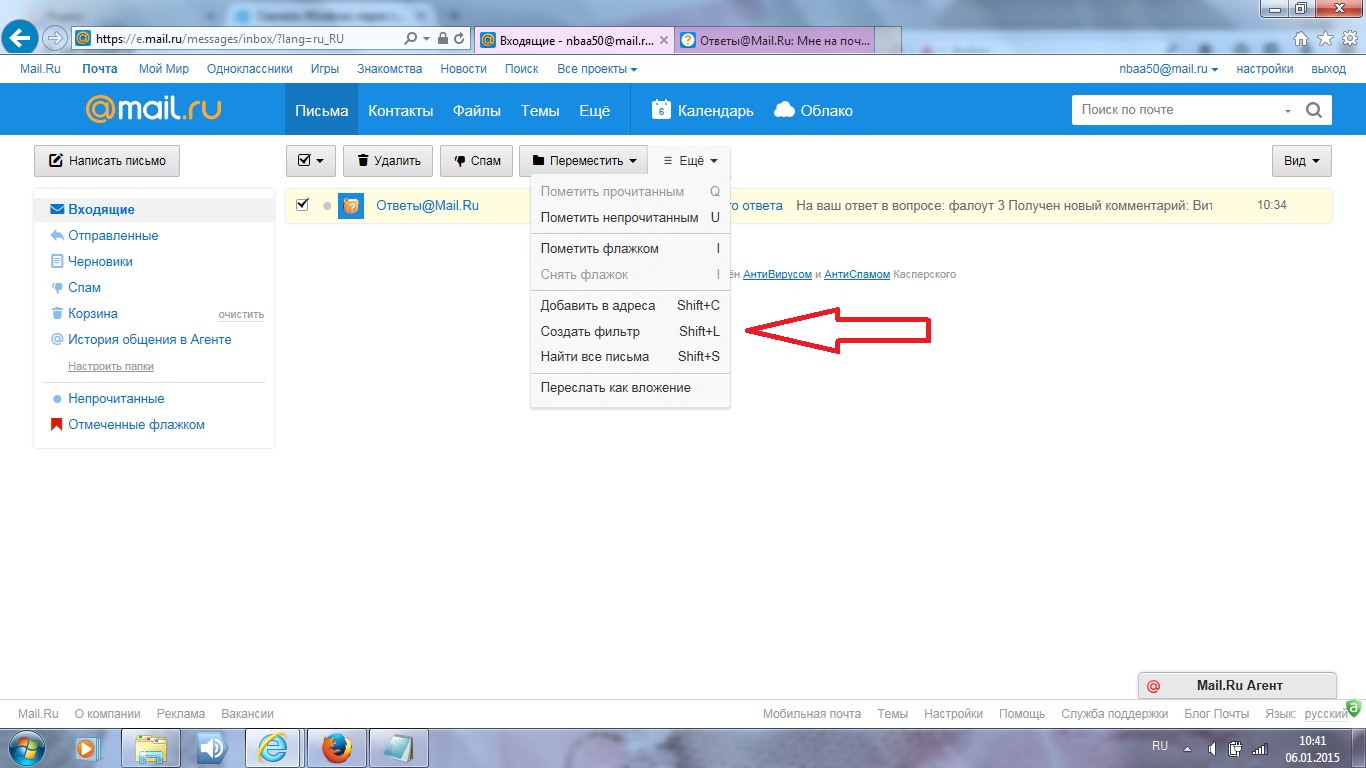Open the mail search options arrow
This screenshot has width=1366, height=768.
tap(1288, 110)
